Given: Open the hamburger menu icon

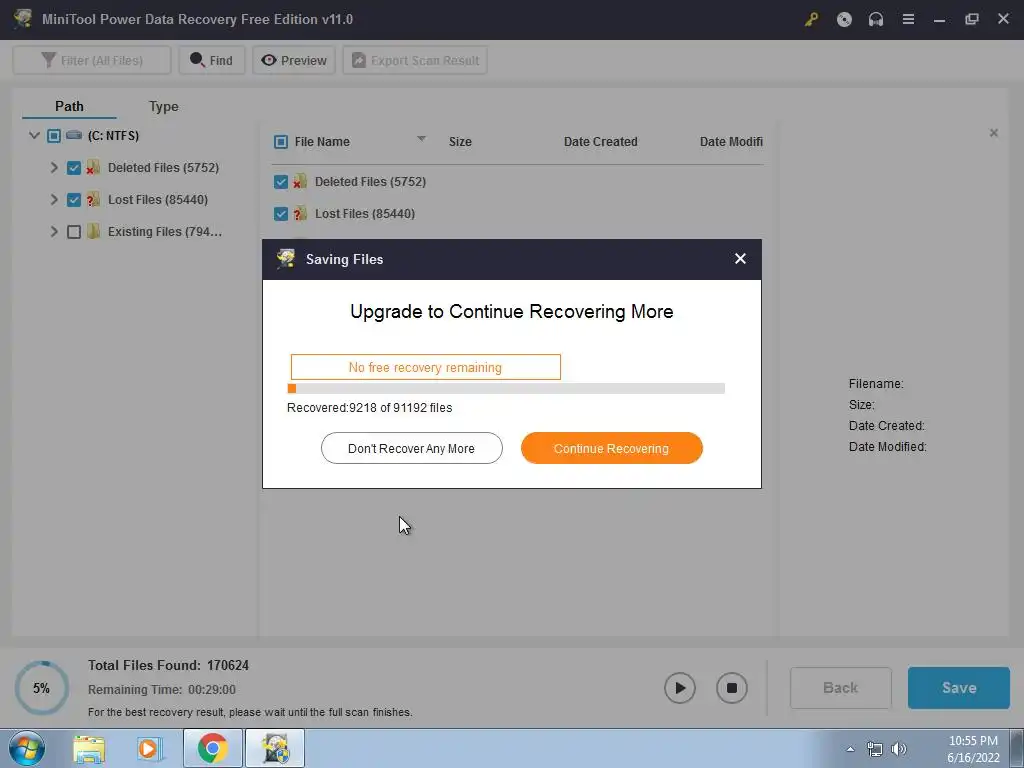Looking at the screenshot, I should [908, 20].
